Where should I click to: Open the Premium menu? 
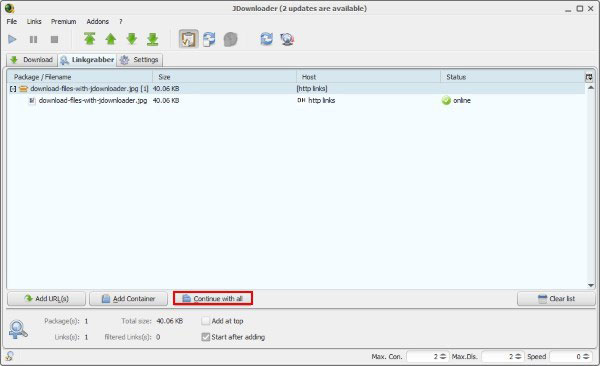[x=64, y=21]
